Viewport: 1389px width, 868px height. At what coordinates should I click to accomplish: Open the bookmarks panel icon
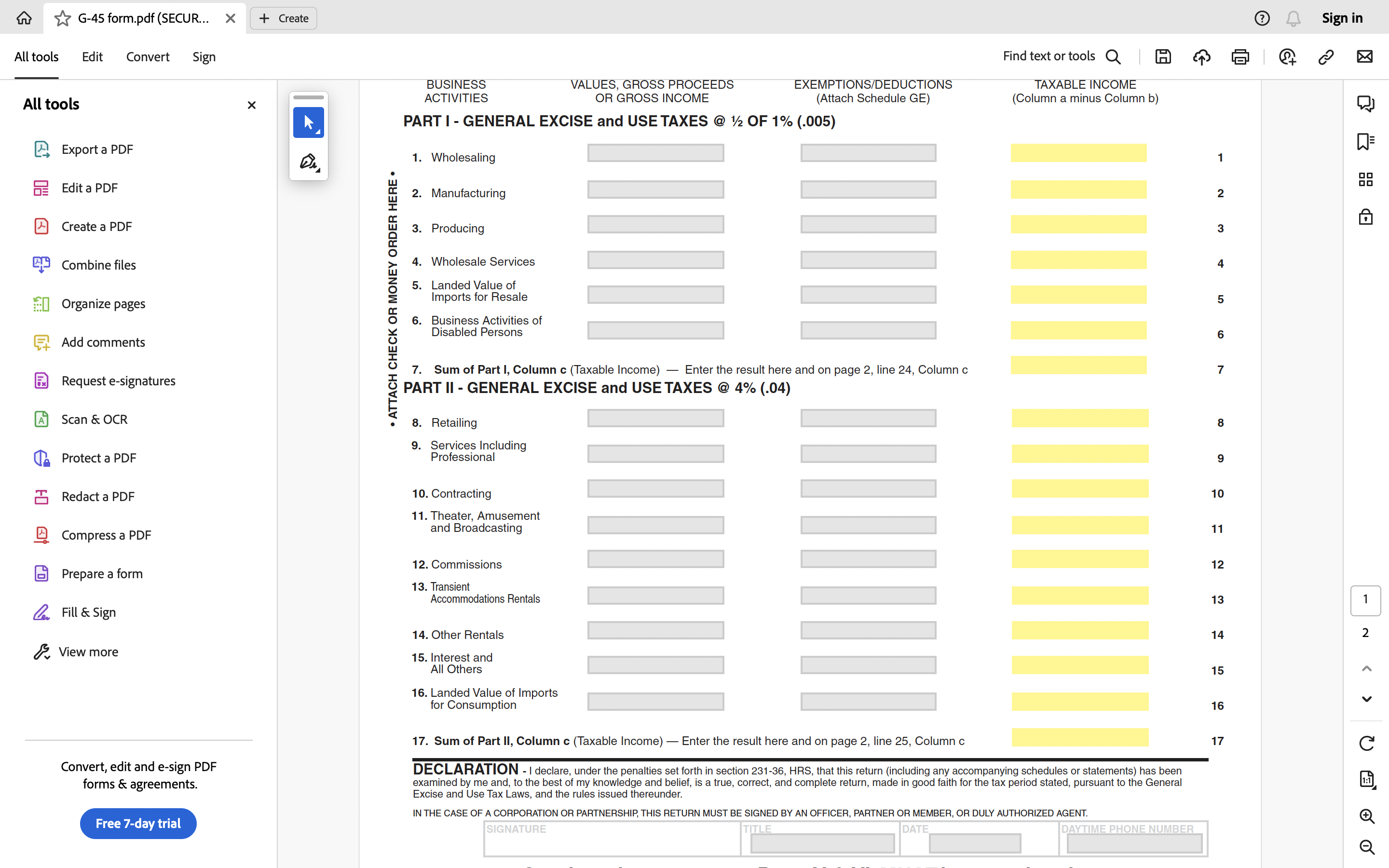tap(1365, 141)
